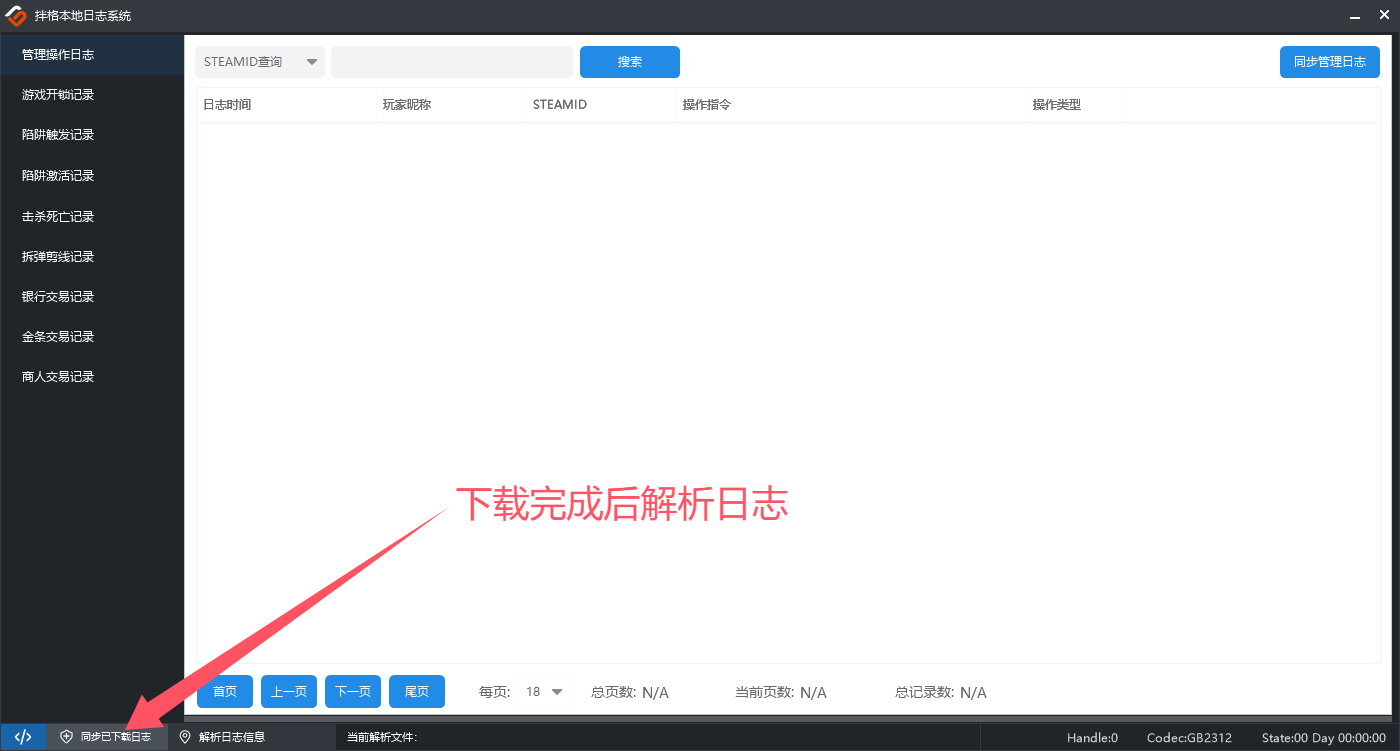1400x751 pixels.
Task: Click the location pin icon for 解析日志信息
Action: [x=185, y=737]
